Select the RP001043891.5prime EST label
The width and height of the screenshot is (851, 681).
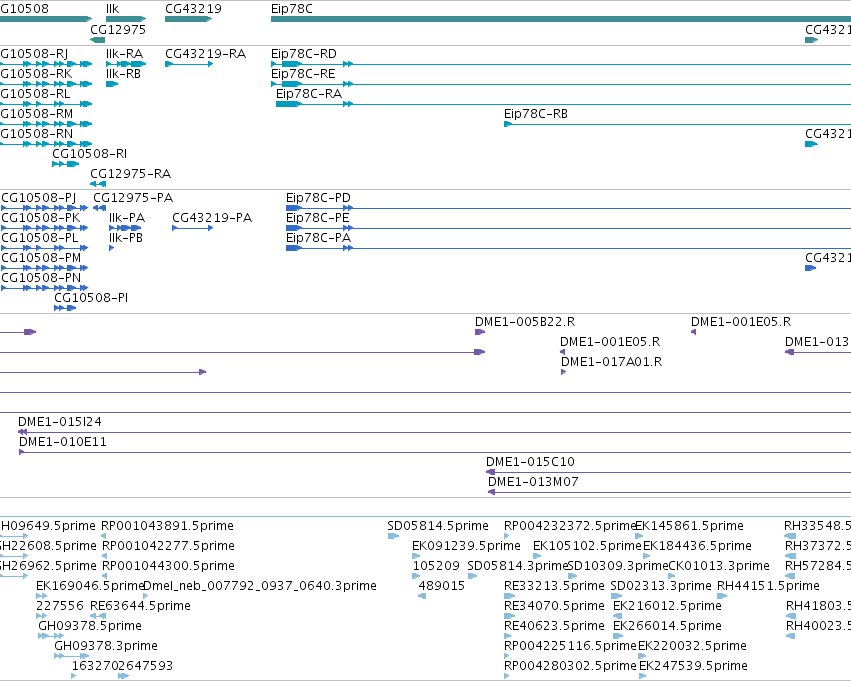click(167, 526)
